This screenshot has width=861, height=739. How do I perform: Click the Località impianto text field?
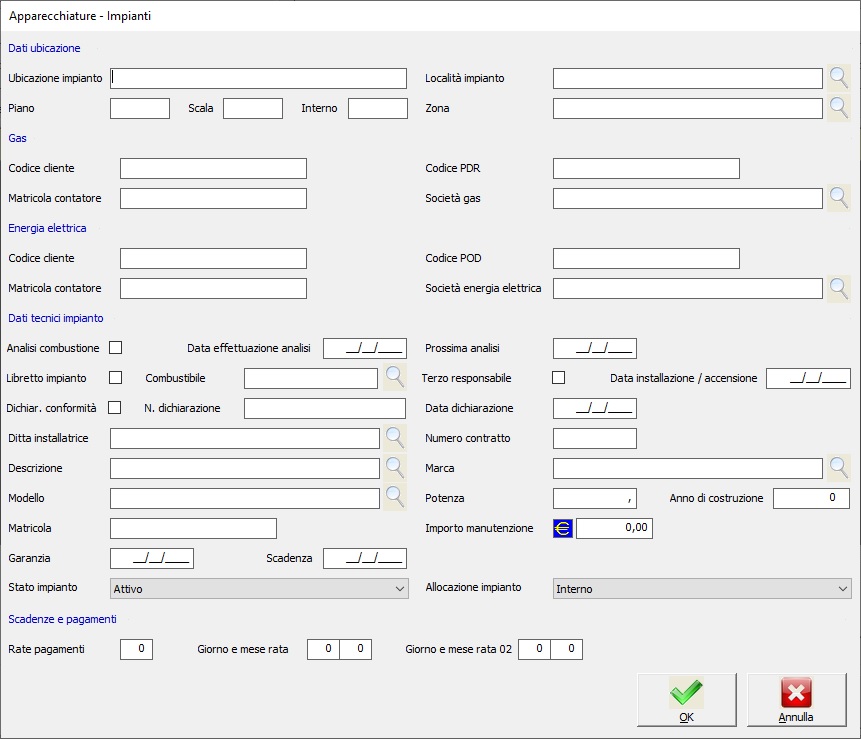tap(687, 79)
